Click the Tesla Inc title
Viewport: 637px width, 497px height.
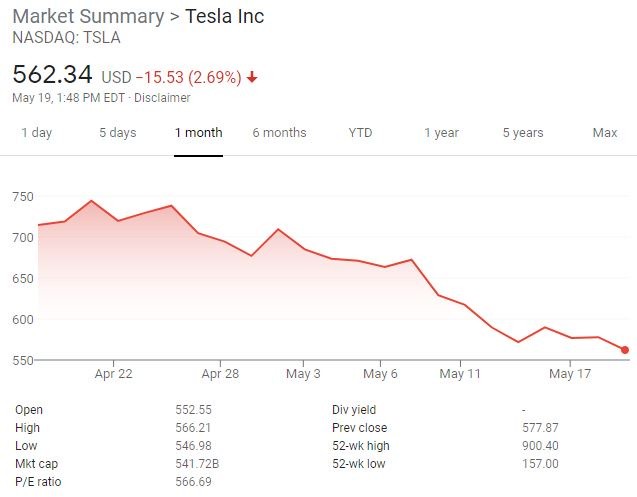(x=225, y=17)
